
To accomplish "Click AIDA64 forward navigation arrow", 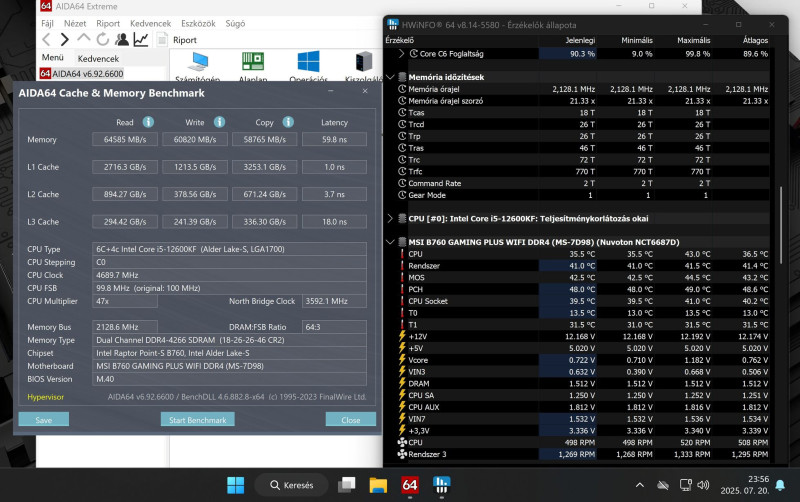I will point(64,40).
